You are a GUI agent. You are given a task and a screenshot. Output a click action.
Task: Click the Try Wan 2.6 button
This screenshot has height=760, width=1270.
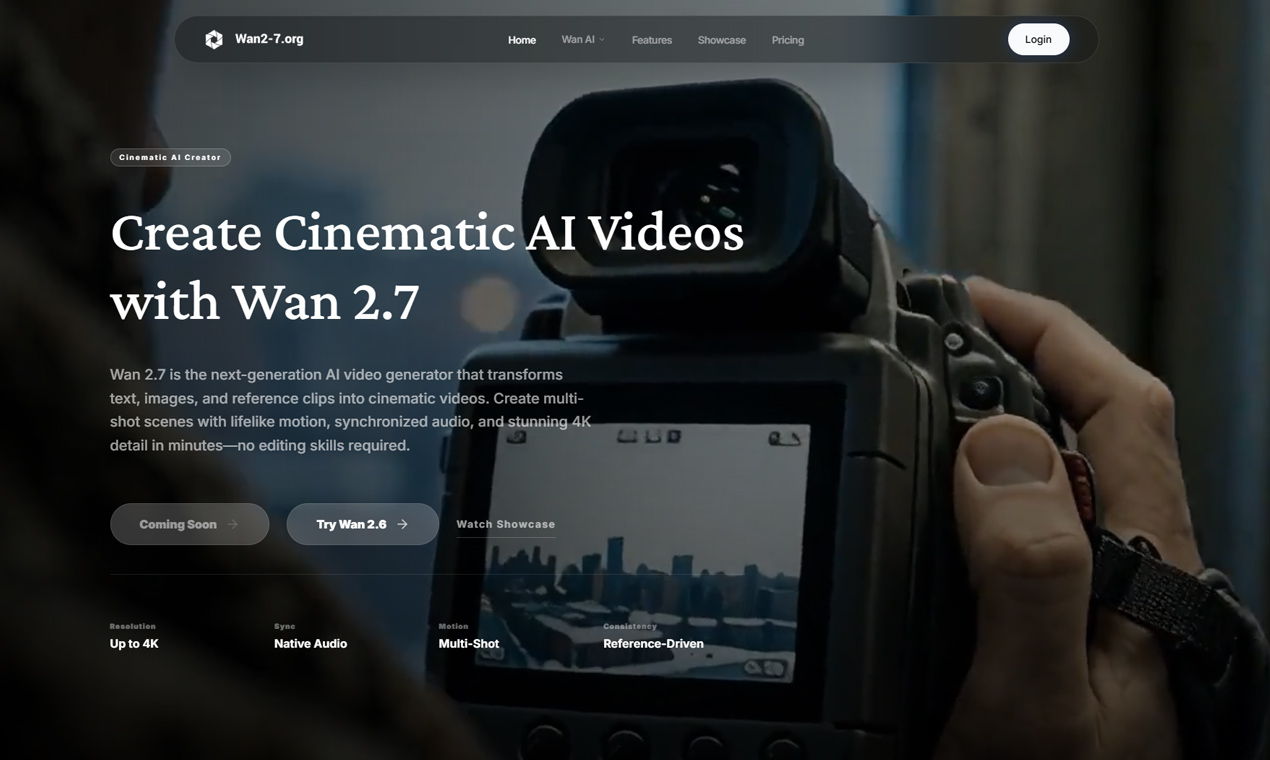[x=362, y=524]
